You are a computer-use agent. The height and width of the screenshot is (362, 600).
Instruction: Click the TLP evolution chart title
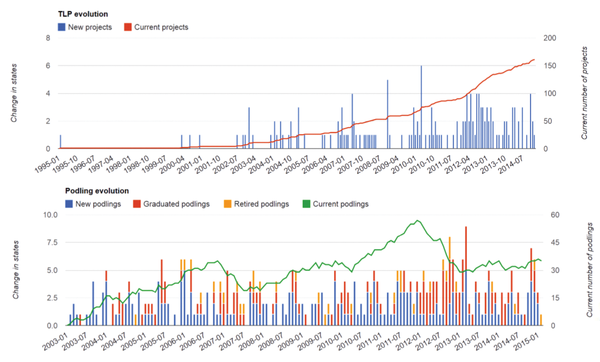pos(83,14)
